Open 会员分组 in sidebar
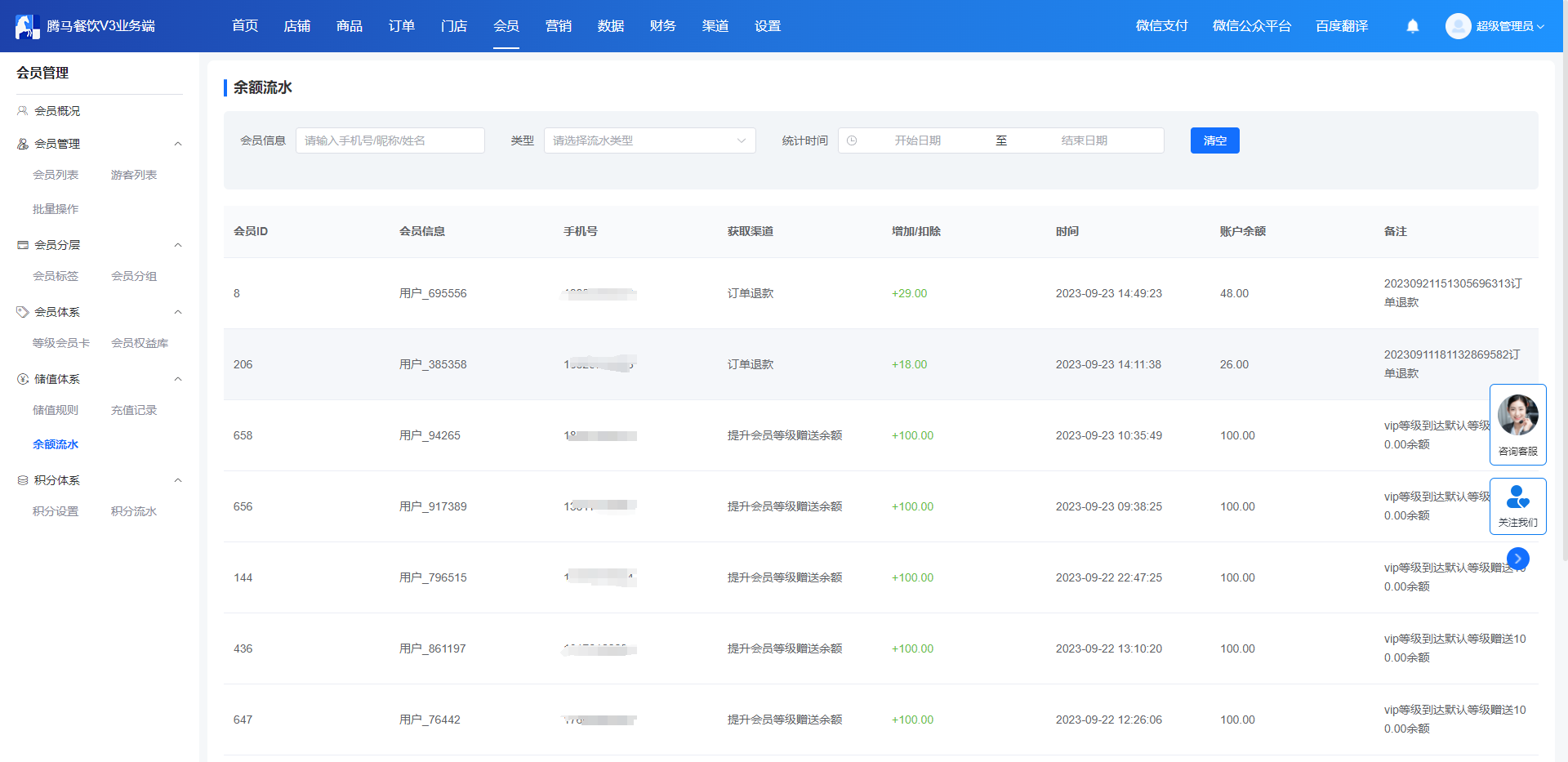Viewport: 1568px width, 762px height. coord(134,276)
